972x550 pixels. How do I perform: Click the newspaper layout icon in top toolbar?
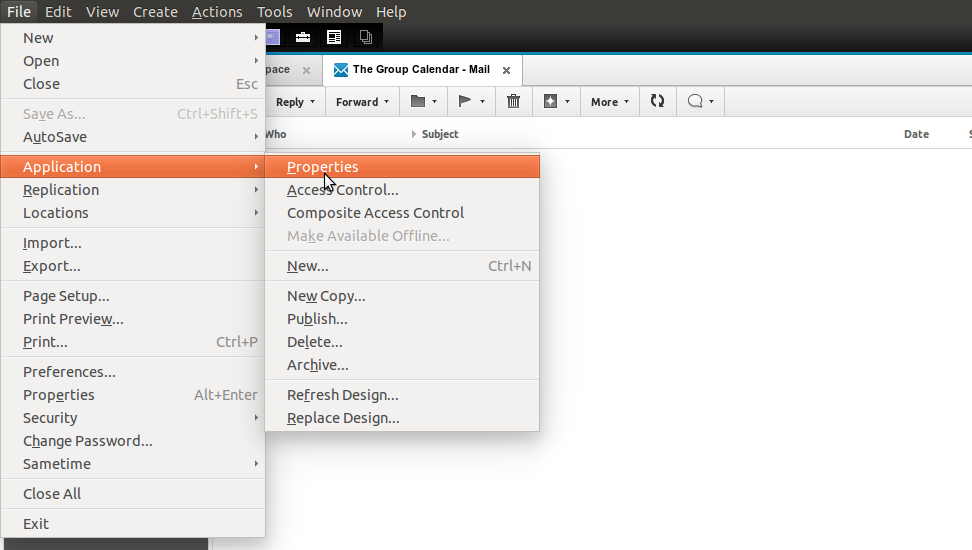coord(334,38)
